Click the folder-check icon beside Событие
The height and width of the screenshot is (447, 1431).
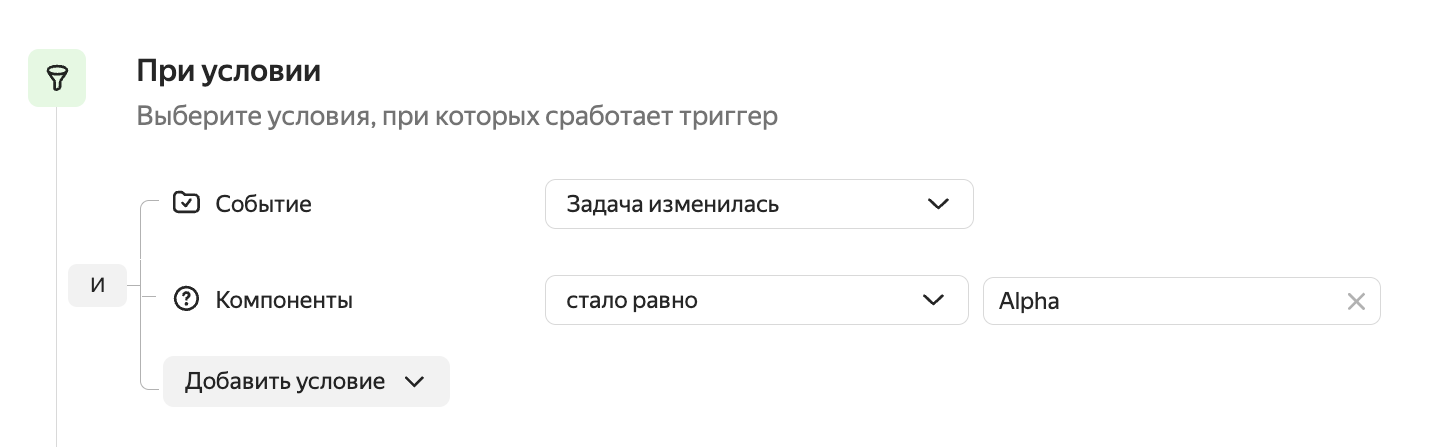click(186, 203)
